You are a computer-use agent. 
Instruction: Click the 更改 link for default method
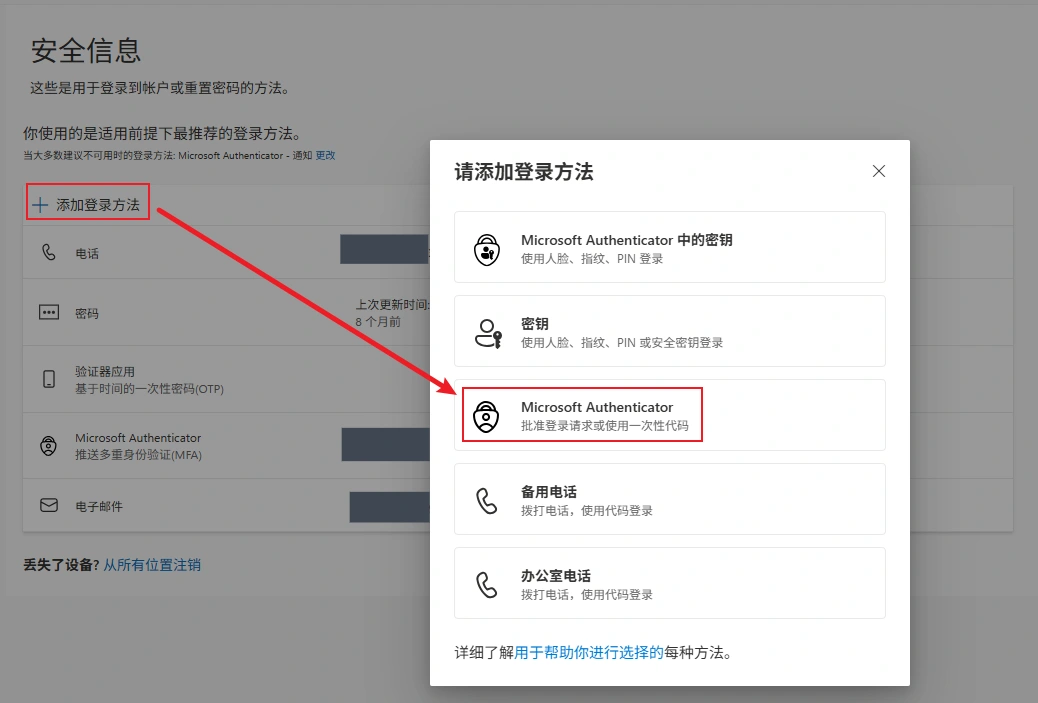(x=325, y=156)
